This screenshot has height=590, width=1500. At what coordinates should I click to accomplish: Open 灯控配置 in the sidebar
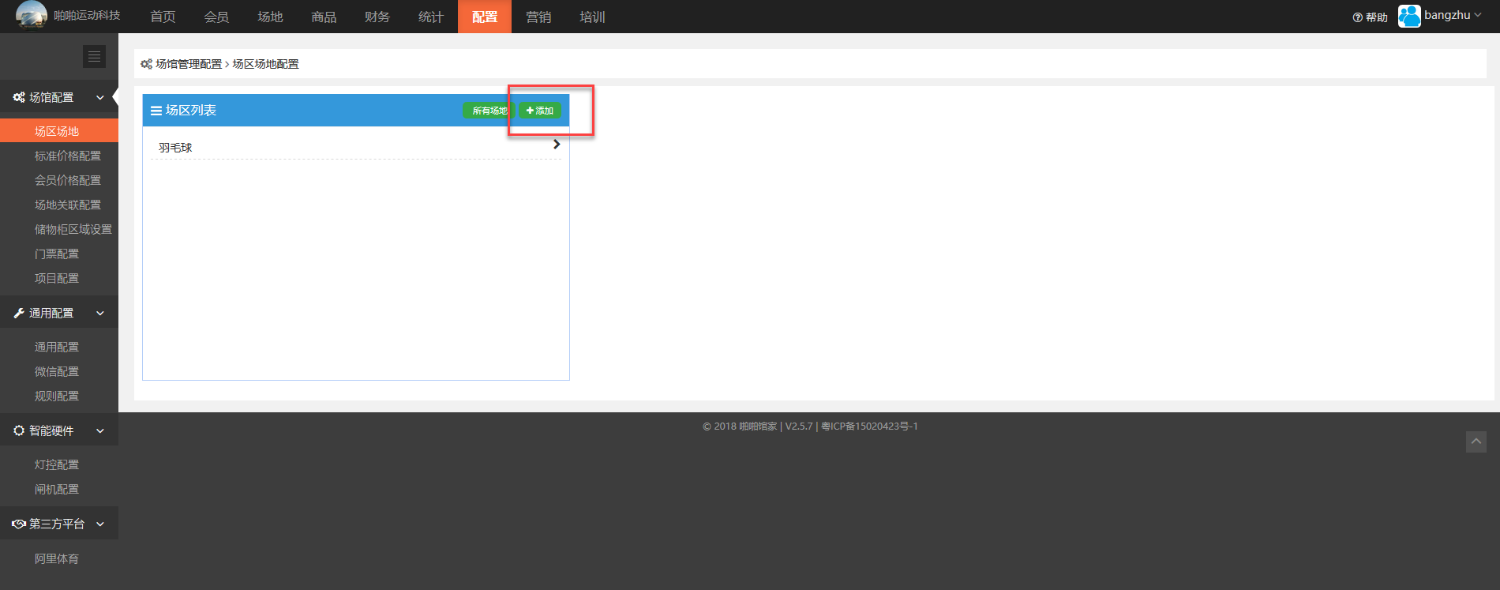[59, 465]
